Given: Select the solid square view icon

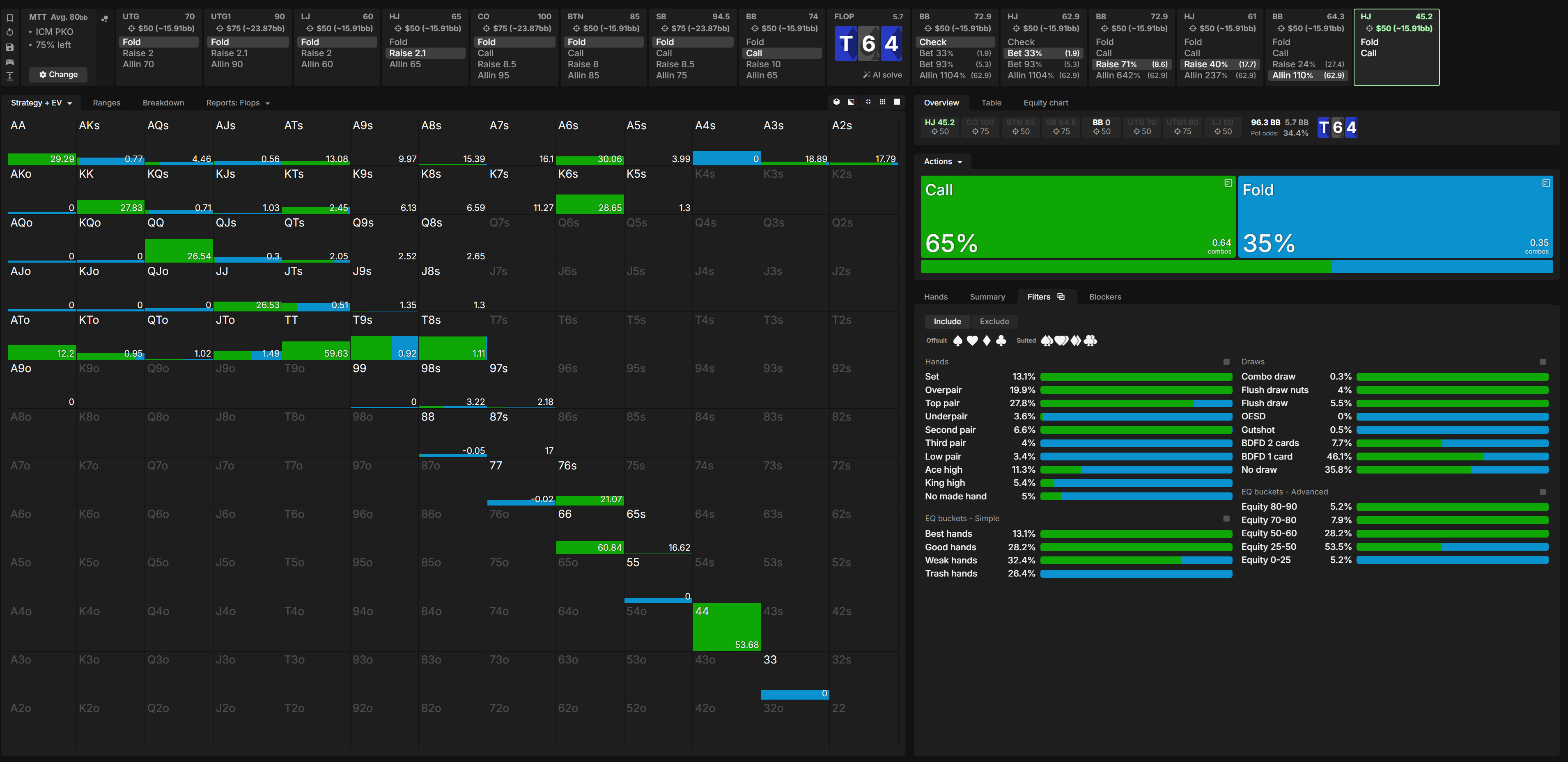Looking at the screenshot, I should [x=897, y=102].
